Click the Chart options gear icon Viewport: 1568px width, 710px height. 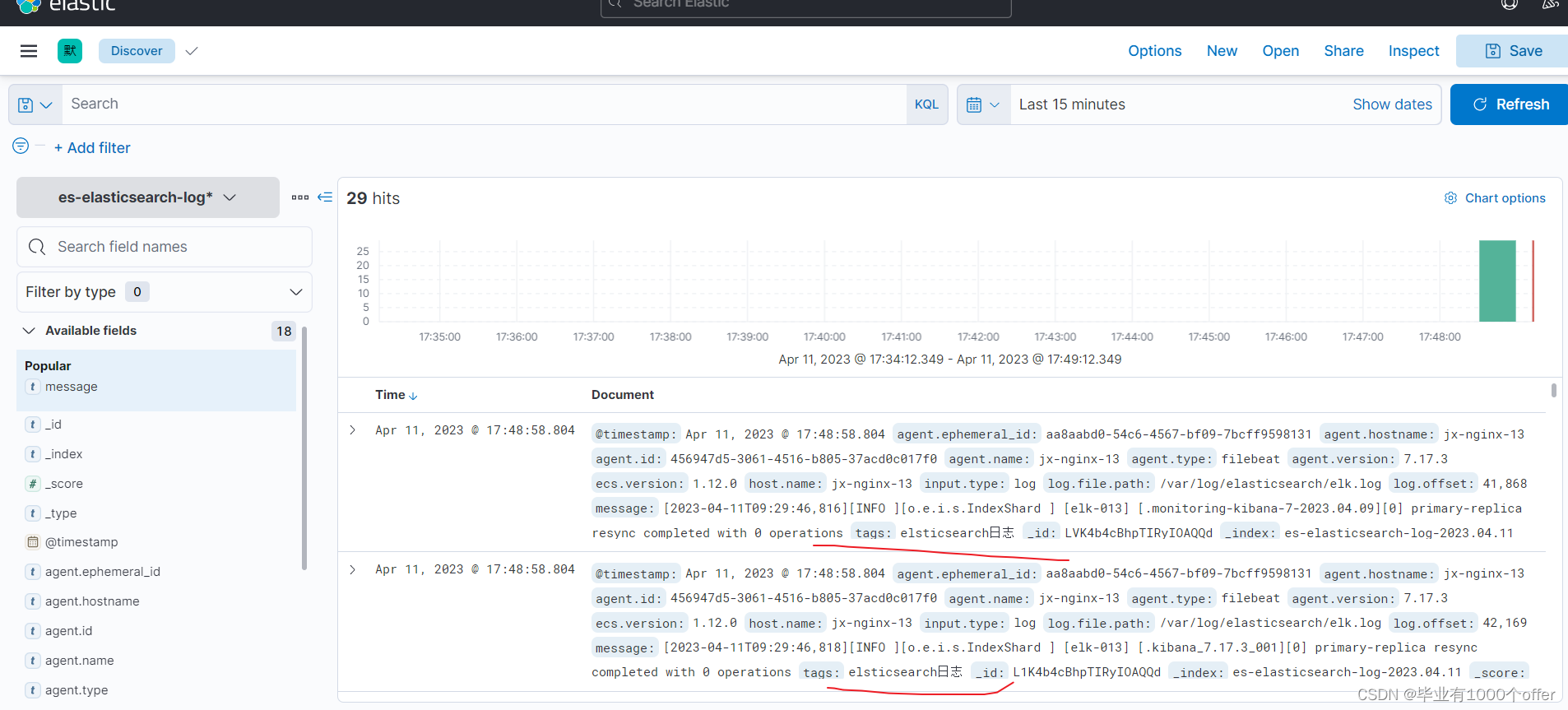1450,198
